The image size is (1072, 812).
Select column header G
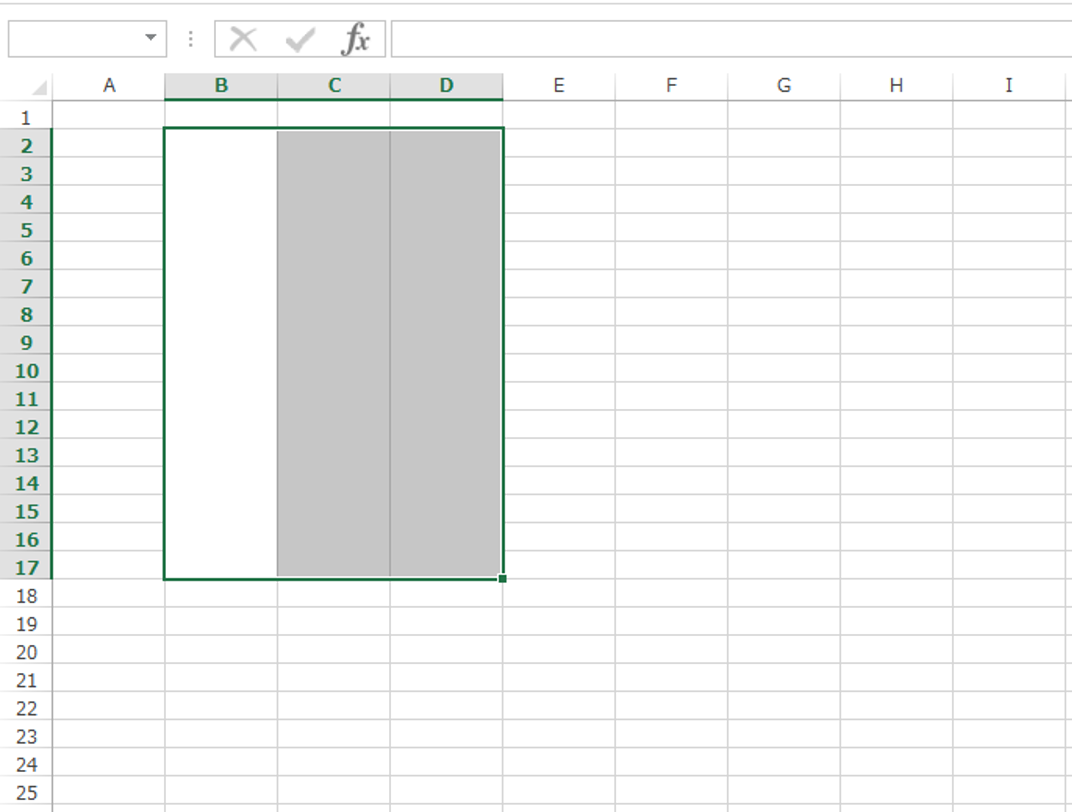783,85
